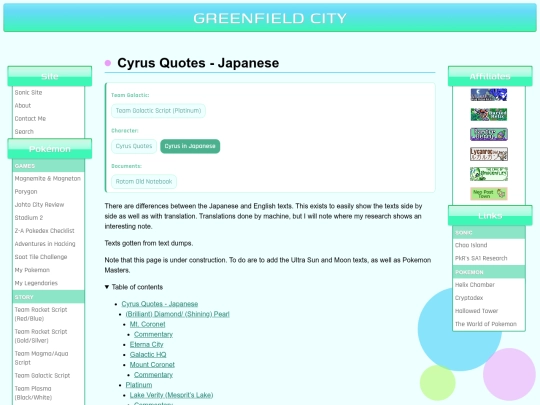Viewport: 540px width, 405px height.
Task: Click the POKEMON links category header
Action: pos(489,272)
